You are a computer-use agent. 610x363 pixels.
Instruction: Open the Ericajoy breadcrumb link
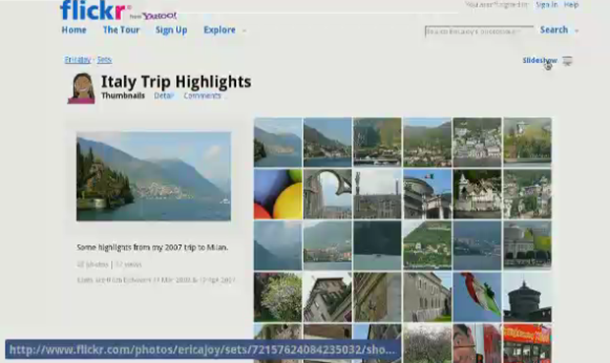tap(77, 60)
